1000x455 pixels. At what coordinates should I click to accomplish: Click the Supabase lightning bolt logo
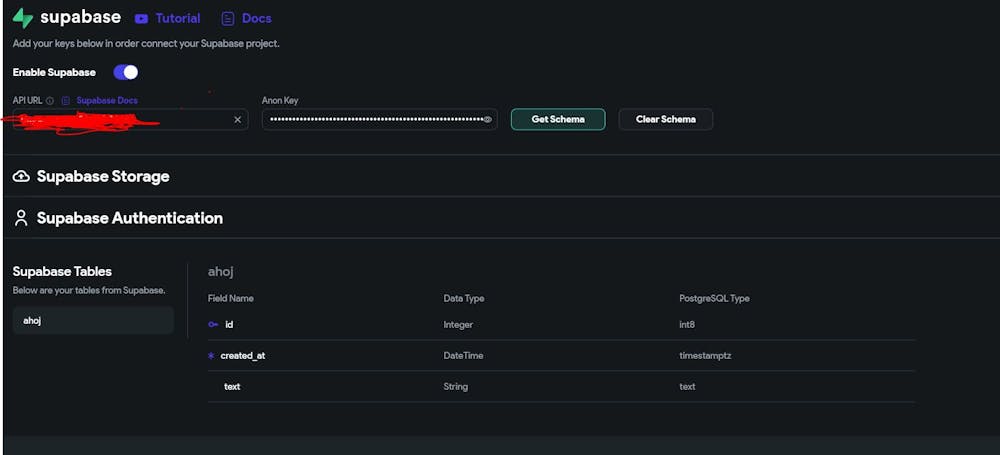[23, 18]
